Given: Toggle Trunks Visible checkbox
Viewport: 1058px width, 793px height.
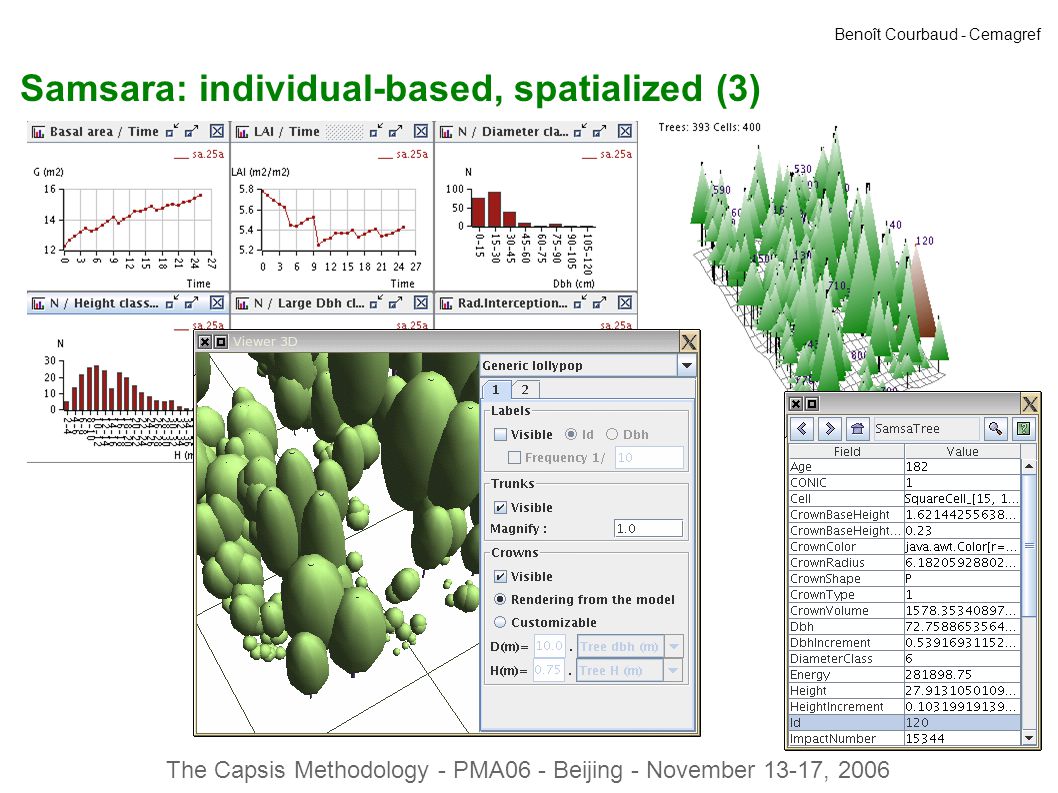Looking at the screenshot, I should [x=500, y=508].
